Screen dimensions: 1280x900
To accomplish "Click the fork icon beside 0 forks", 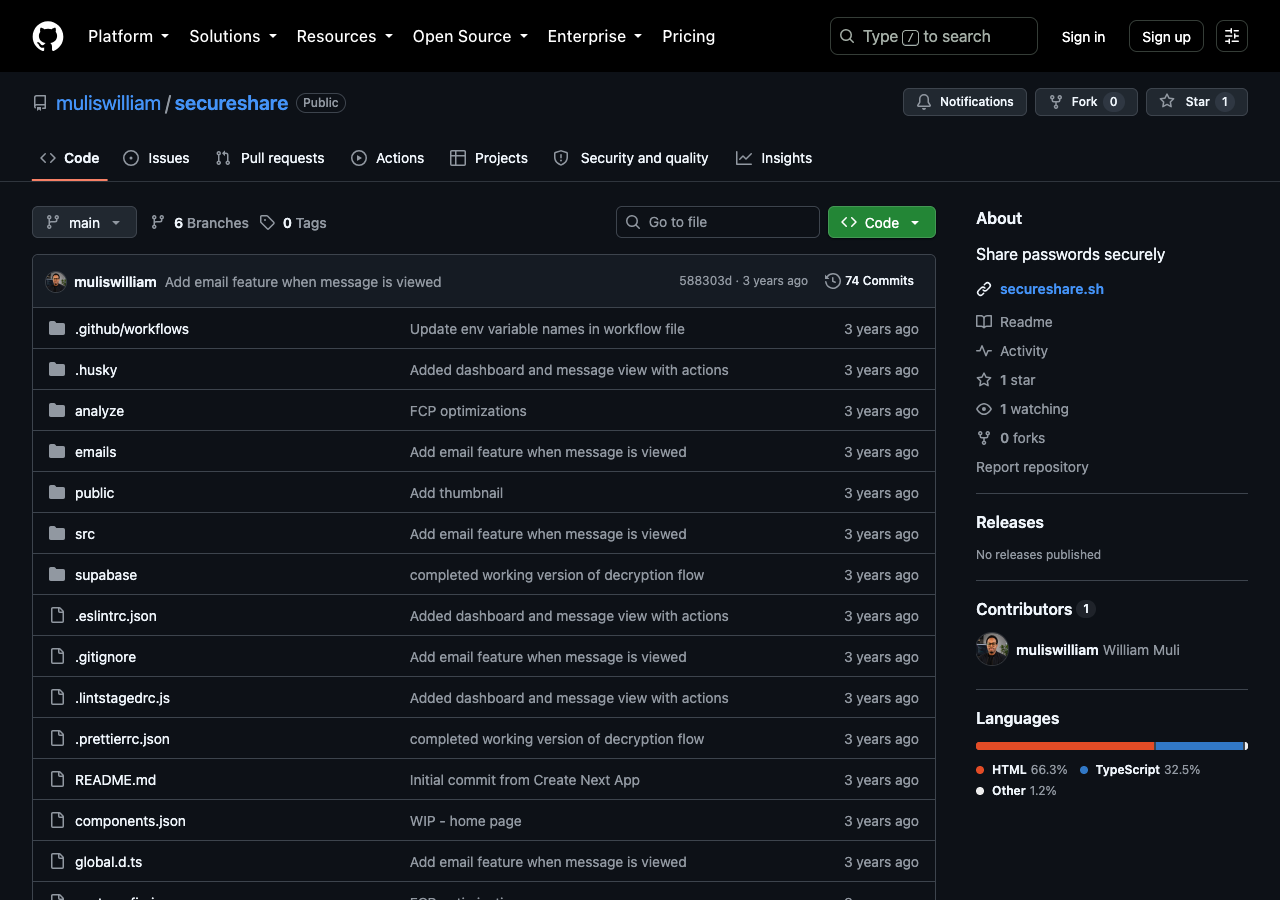I will coord(984,438).
